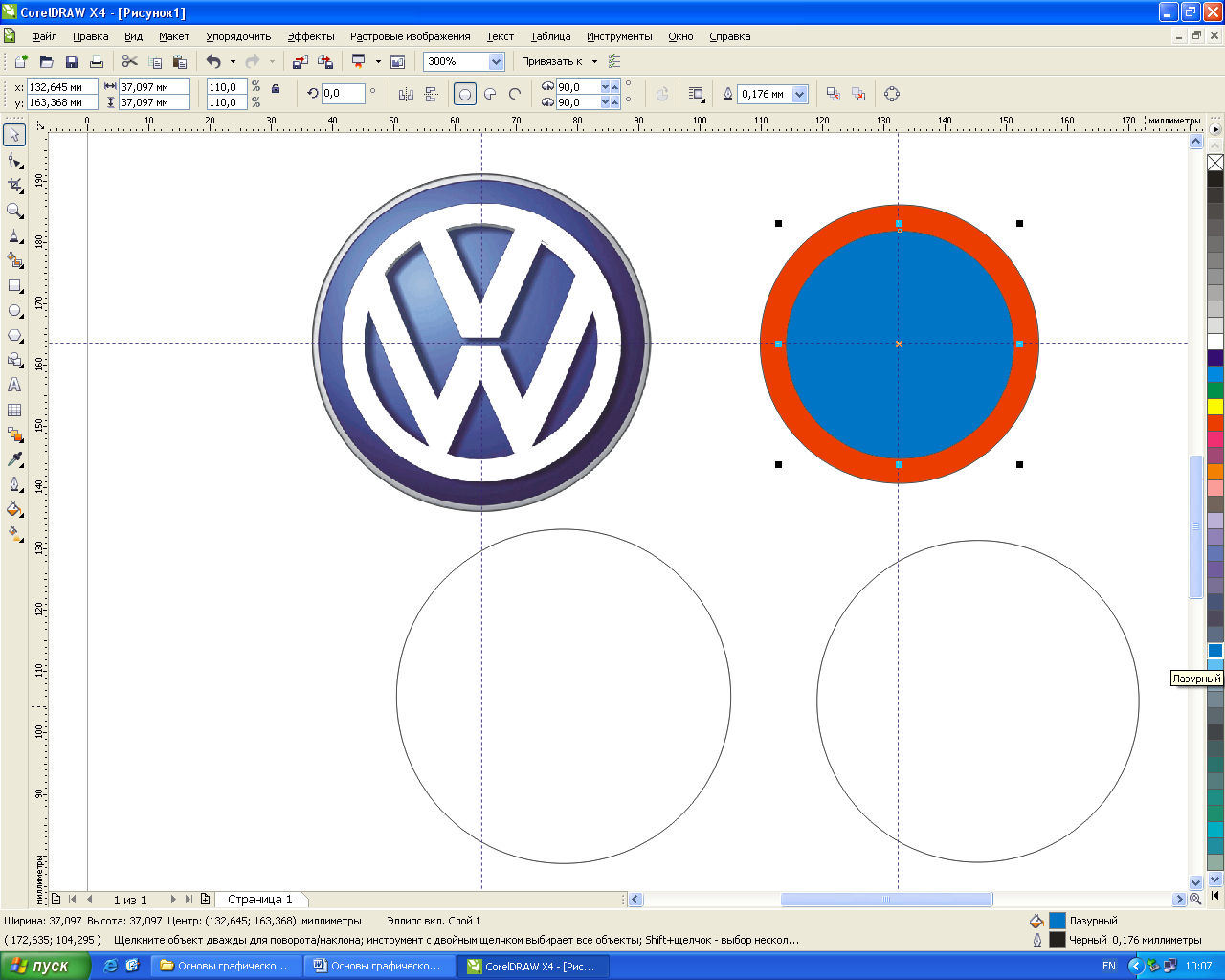
Task: Click the x position field 132,645 мм
Action: tap(62, 87)
